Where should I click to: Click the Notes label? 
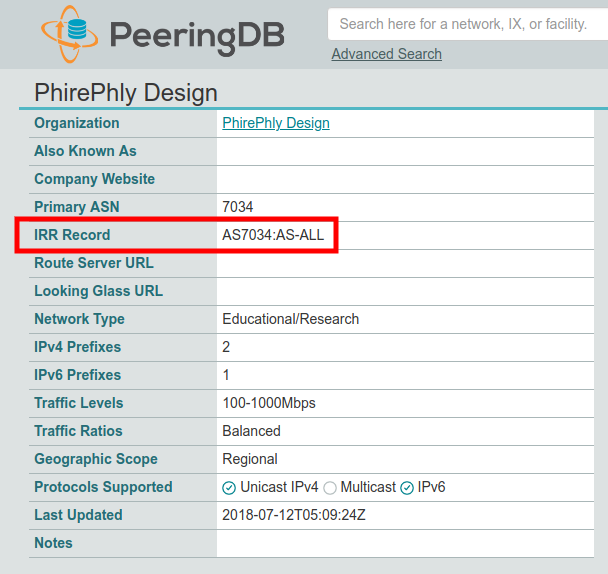pos(53,543)
